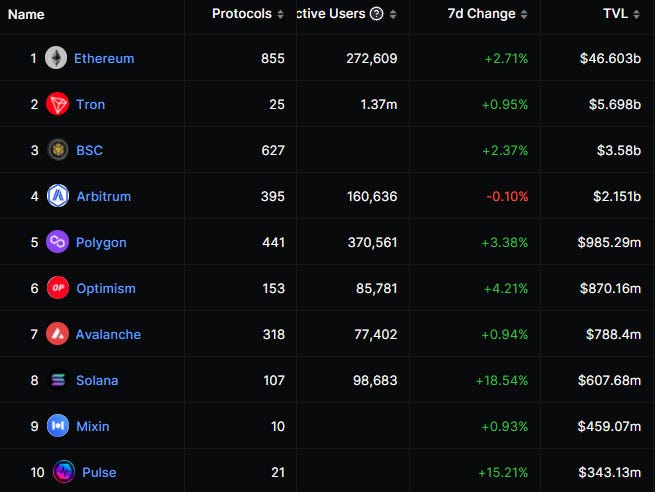Image resolution: width=655 pixels, height=492 pixels.
Task: Click Polygon's active users 370,561
Action: pos(373,242)
